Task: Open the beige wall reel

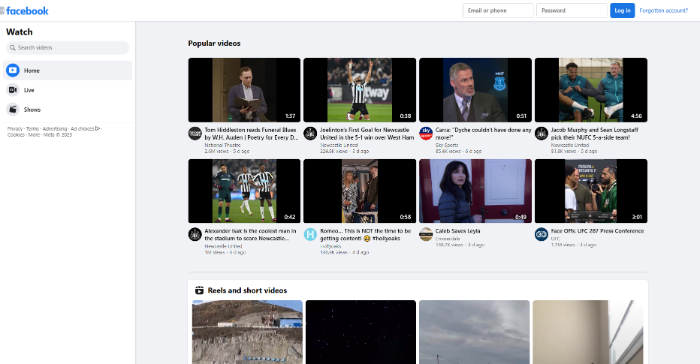Action: click(588, 332)
